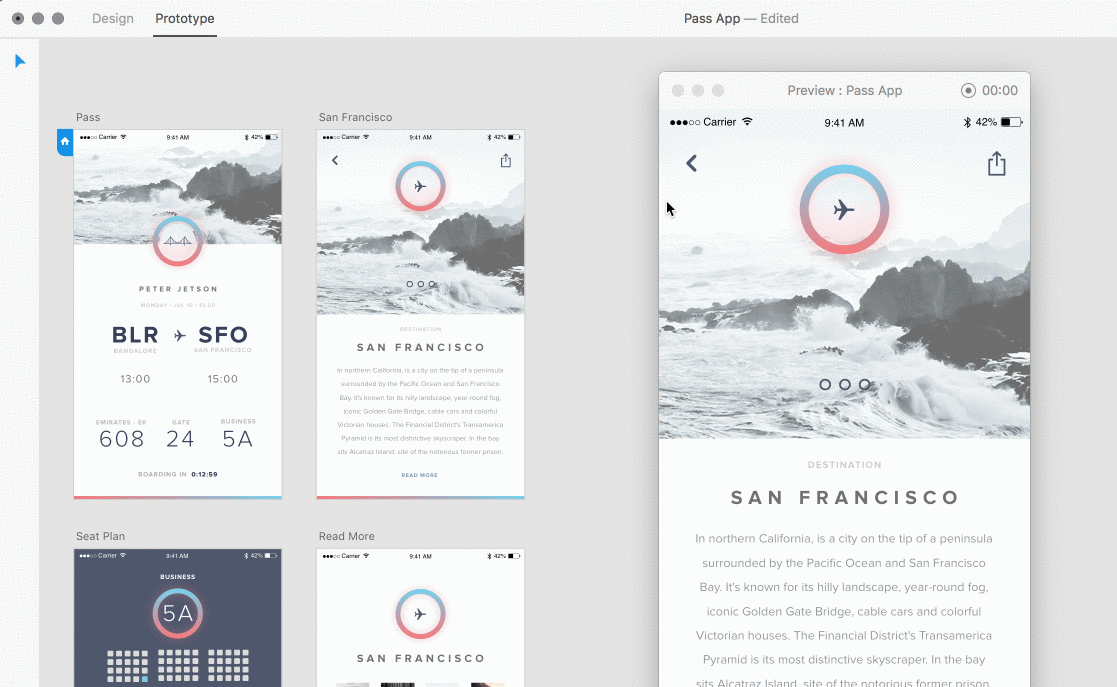Click the 00:00 recording timer in Preview
The height and width of the screenshot is (687, 1117).
pos(1000,91)
